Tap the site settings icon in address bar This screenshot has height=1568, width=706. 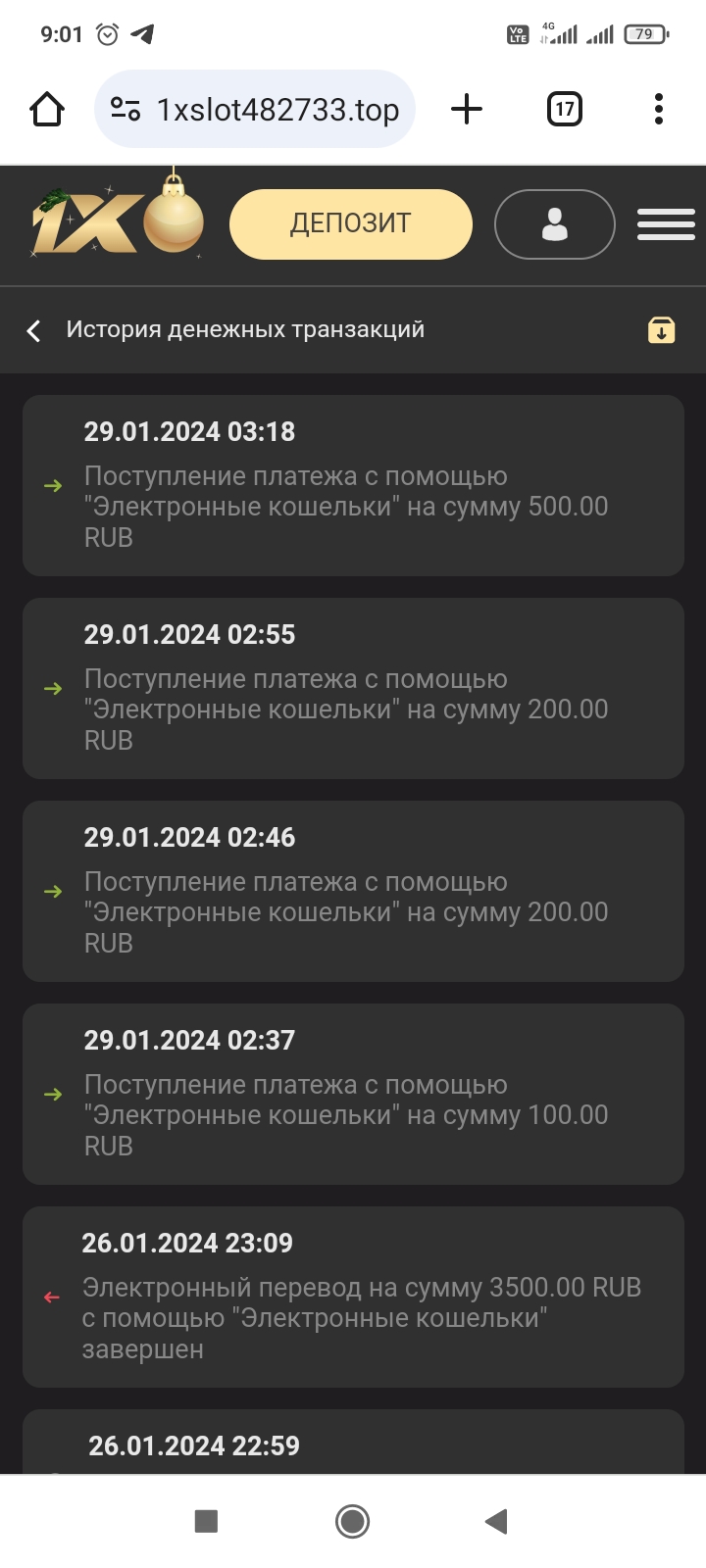126,109
